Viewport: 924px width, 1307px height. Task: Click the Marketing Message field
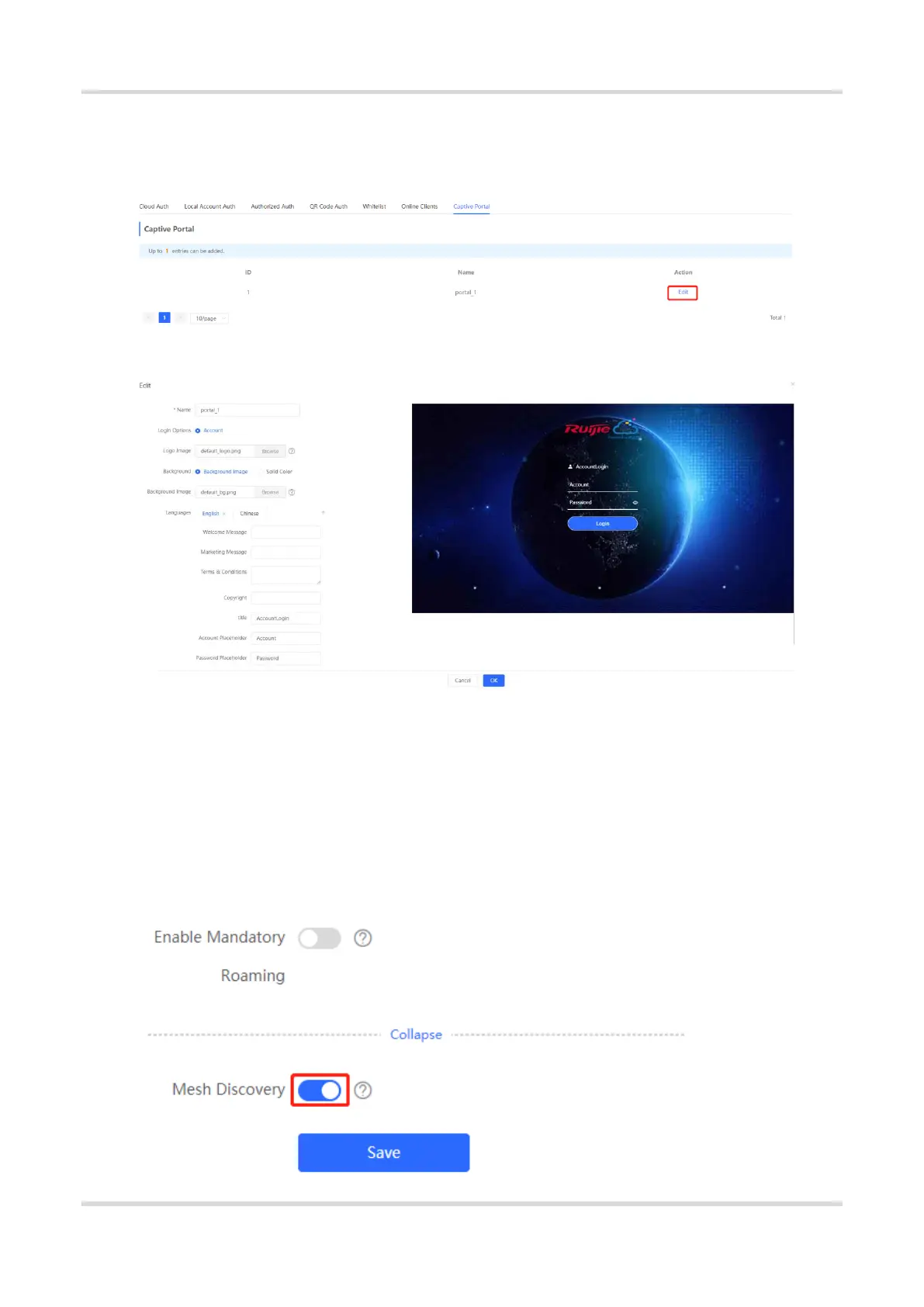pos(286,553)
